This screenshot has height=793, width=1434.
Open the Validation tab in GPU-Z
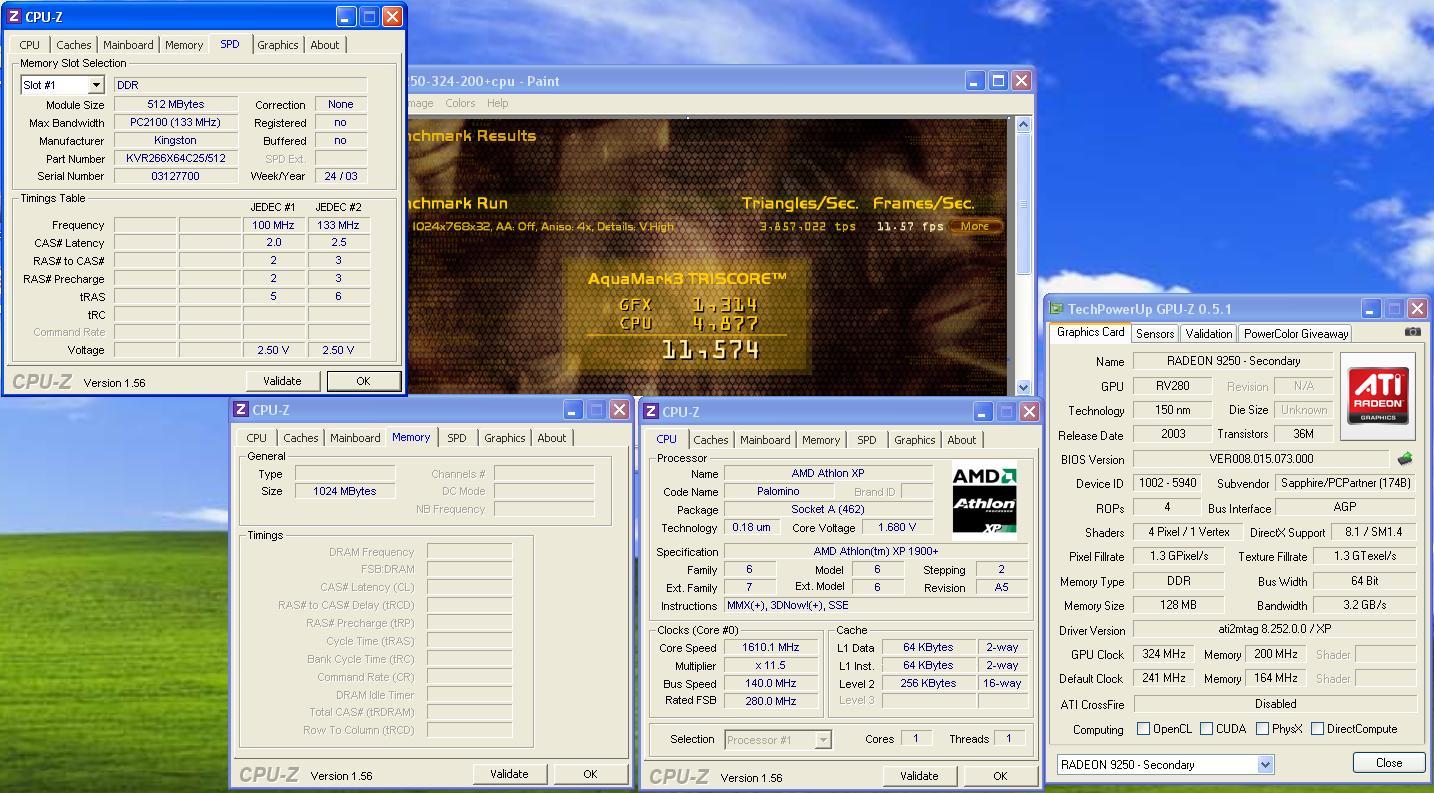pos(1208,334)
